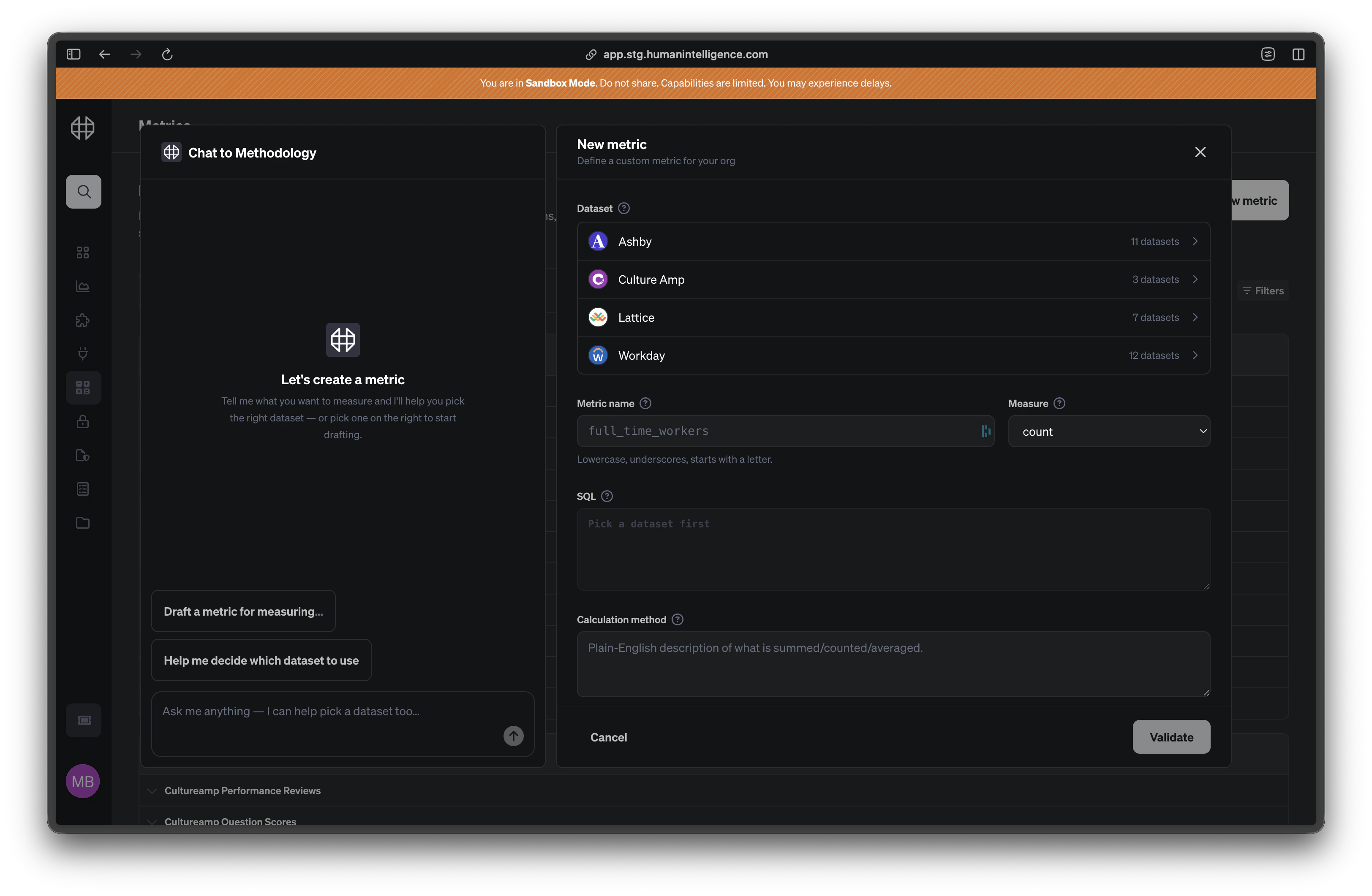Image resolution: width=1372 pixels, height=896 pixels.
Task: Open the dashboard grid icon in sidebar
Action: click(x=83, y=253)
